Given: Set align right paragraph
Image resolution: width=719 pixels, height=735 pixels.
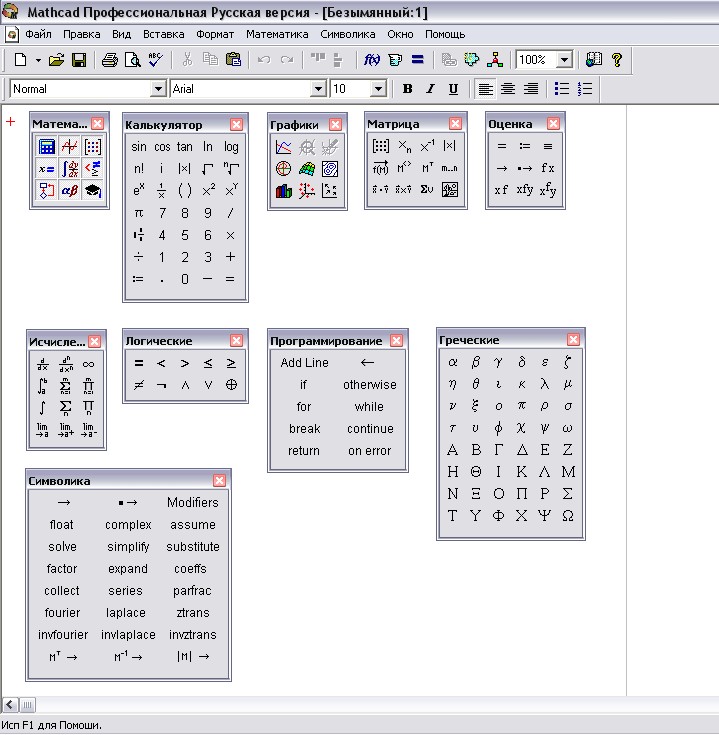Looking at the screenshot, I should coord(531,89).
